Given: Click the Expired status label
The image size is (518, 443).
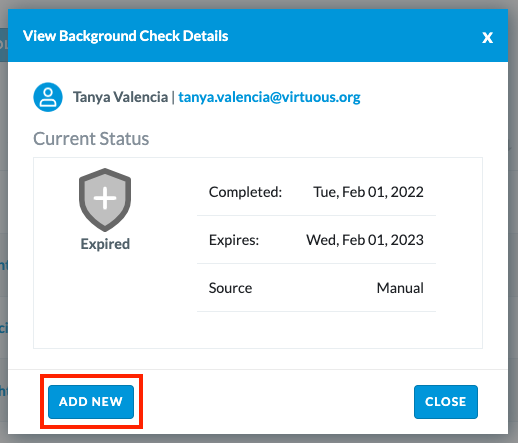Looking at the screenshot, I should [x=105, y=244].
